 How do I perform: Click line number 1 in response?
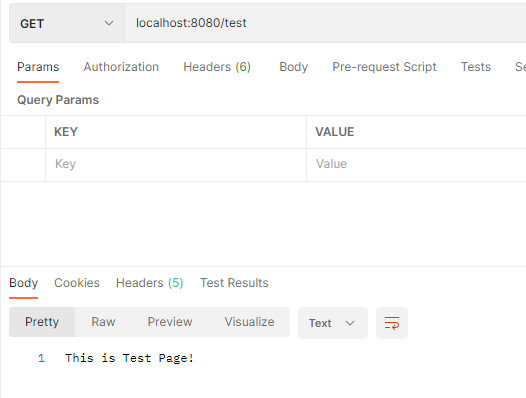click(41, 358)
